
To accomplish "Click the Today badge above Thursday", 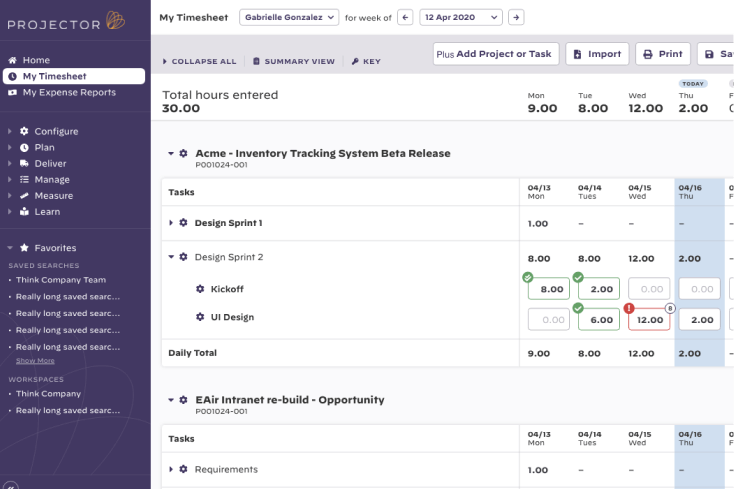I will pyautogui.click(x=693, y=84).
